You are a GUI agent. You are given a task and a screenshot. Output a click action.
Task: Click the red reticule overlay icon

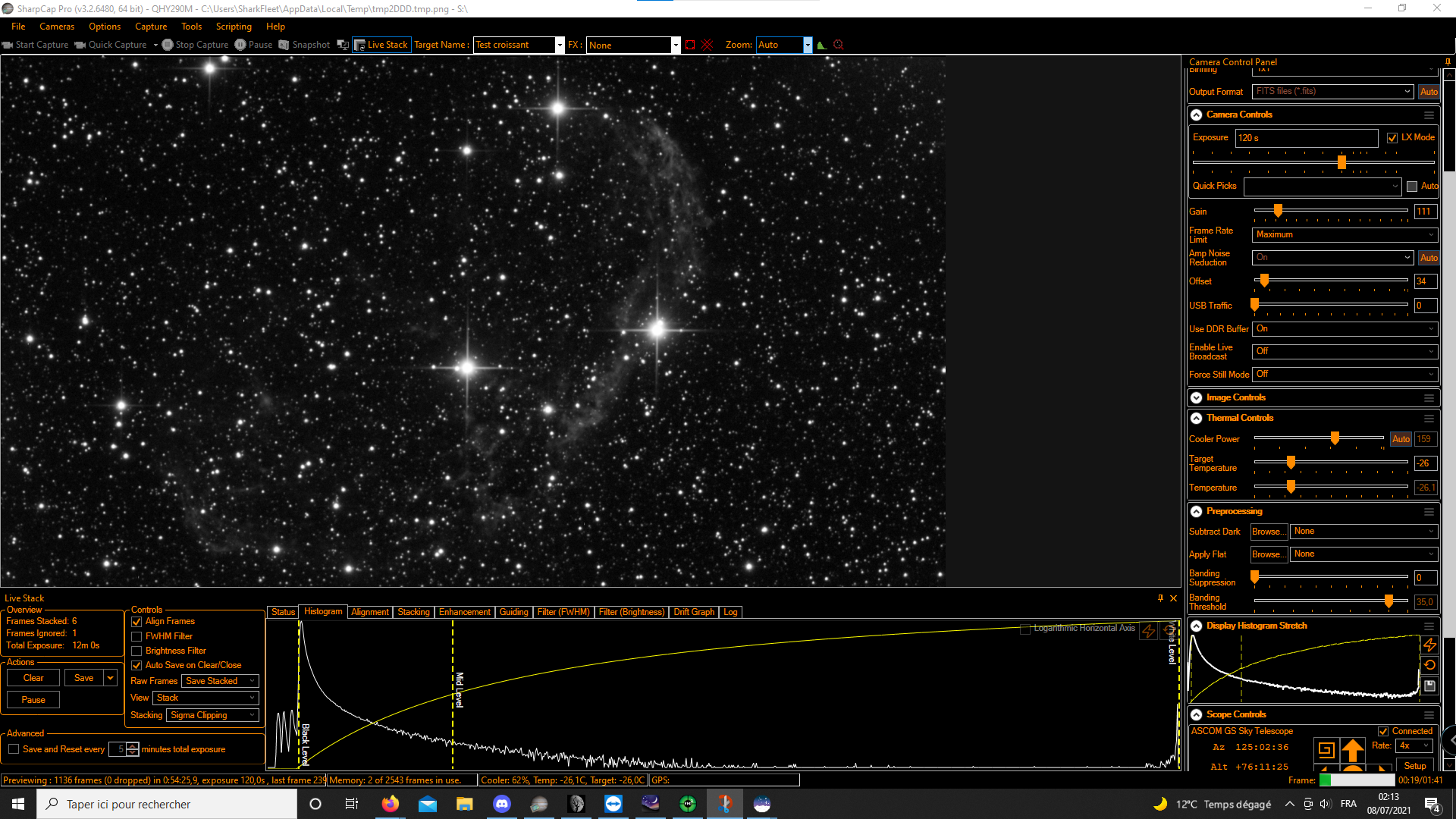[x=708, y=45]
